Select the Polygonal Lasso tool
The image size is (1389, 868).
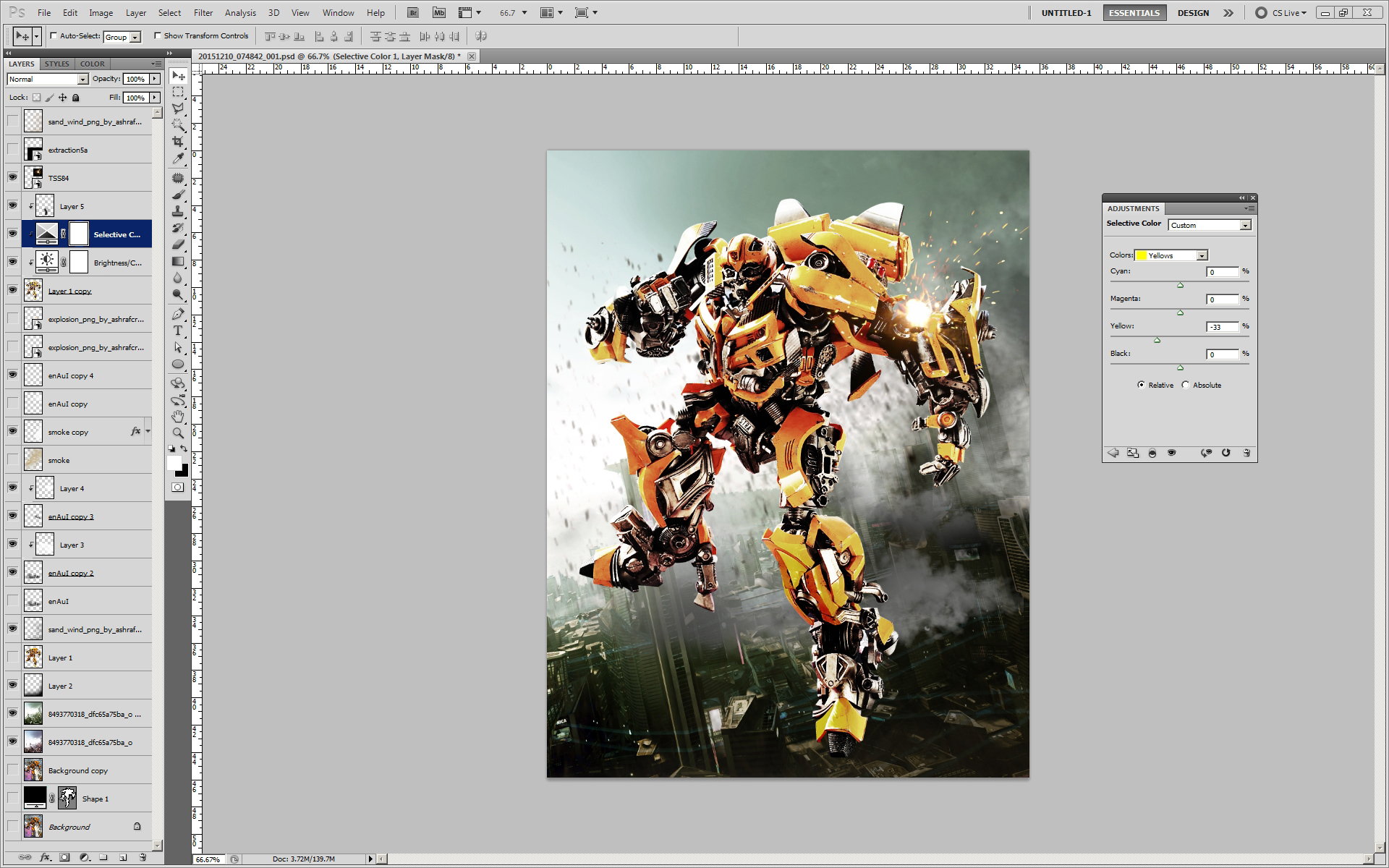tap(178, 109)
